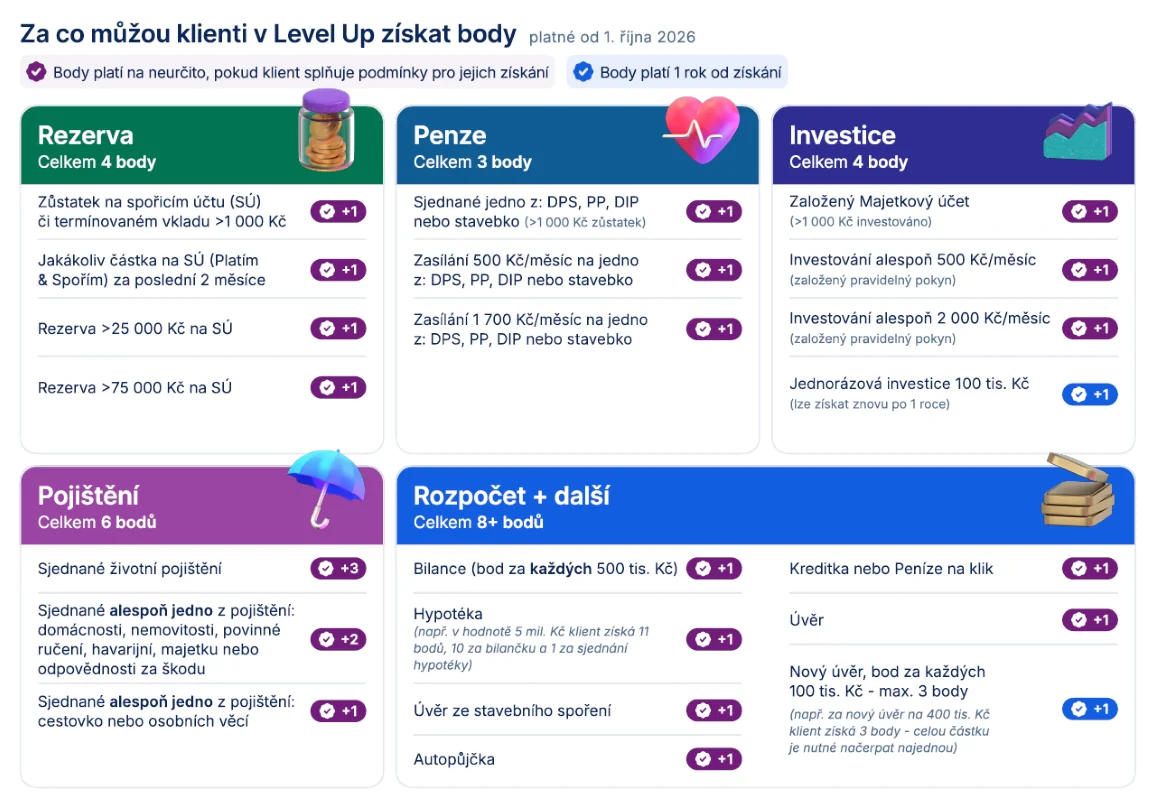
Task: Select the blue +1 badge for Jednorázová investice
Action: pyautogui.click(x=1090, y=394)
